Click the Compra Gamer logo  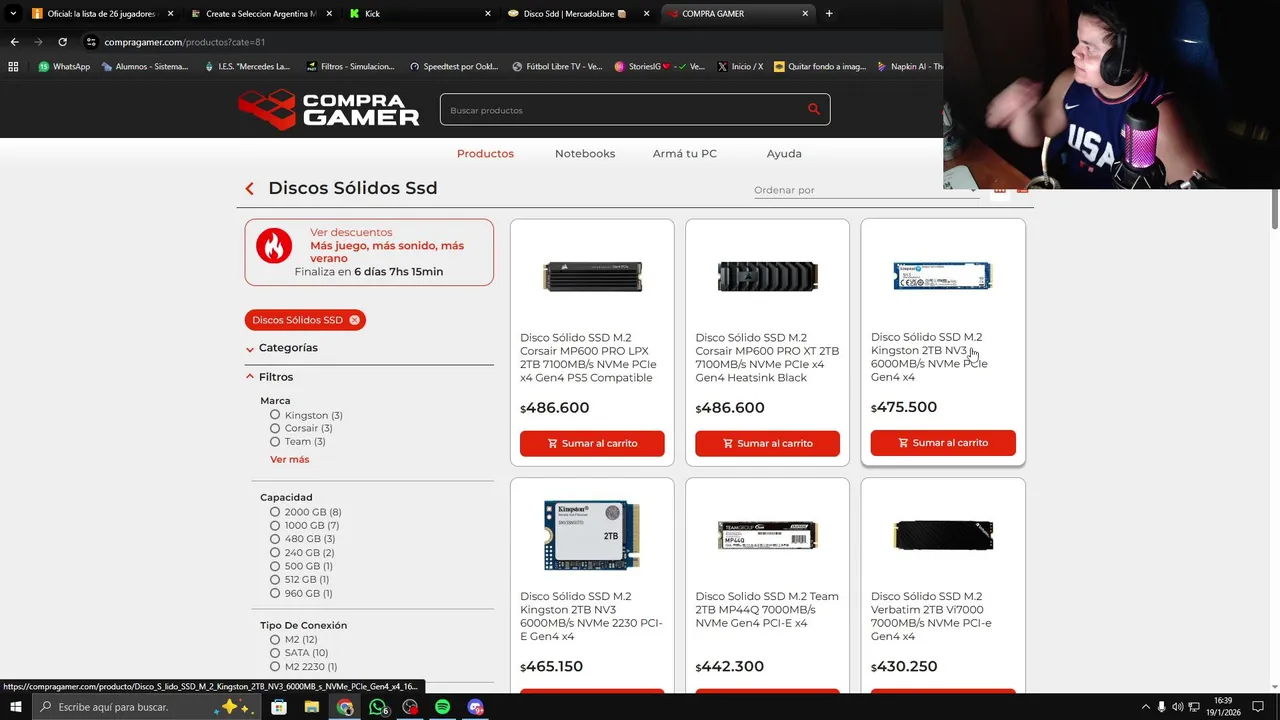tap(329, 109)
